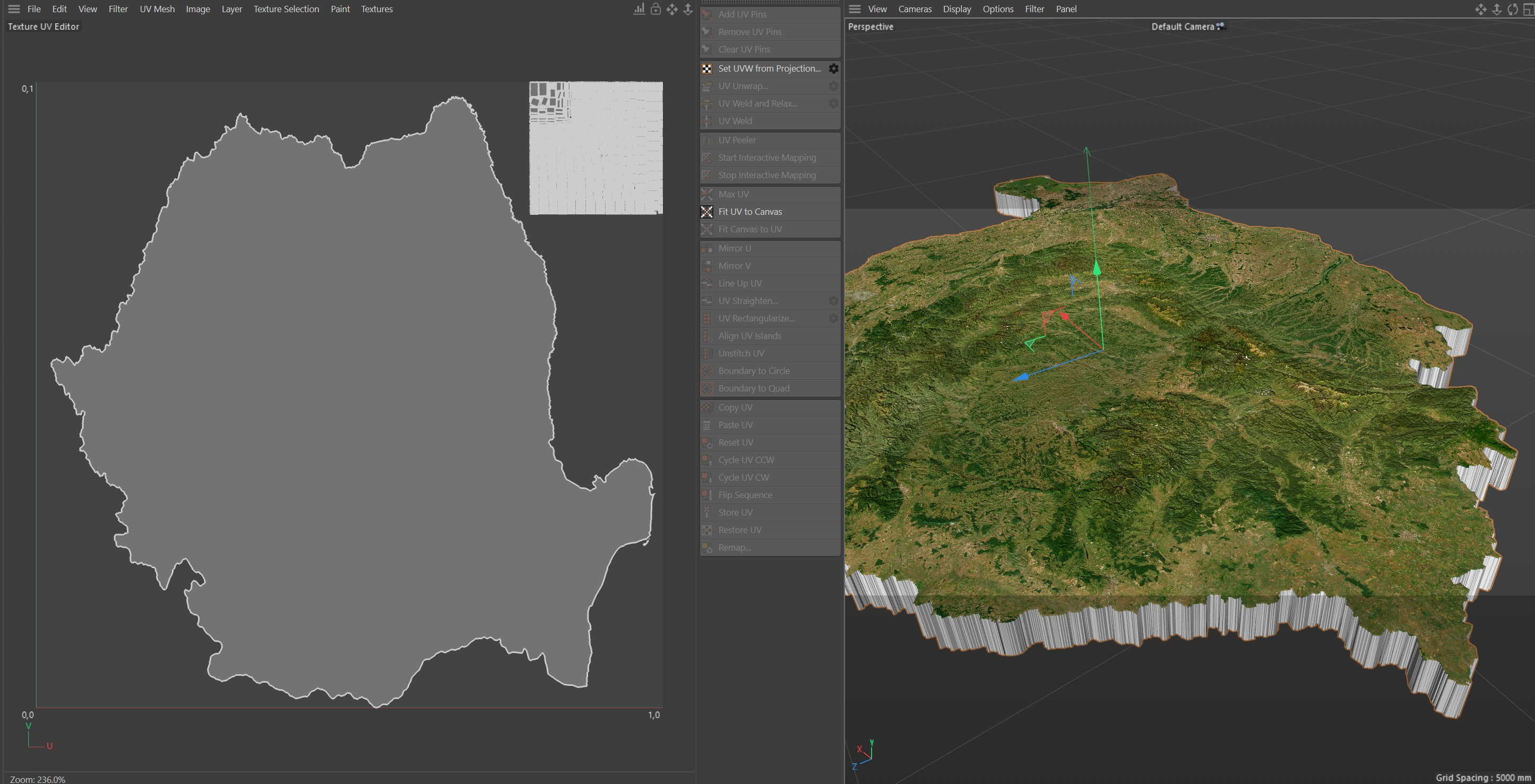The width and height of the screenshot is (1535, 784).
Task: Toggle the active viewport maximize icon
Action: pos(1529,9)
